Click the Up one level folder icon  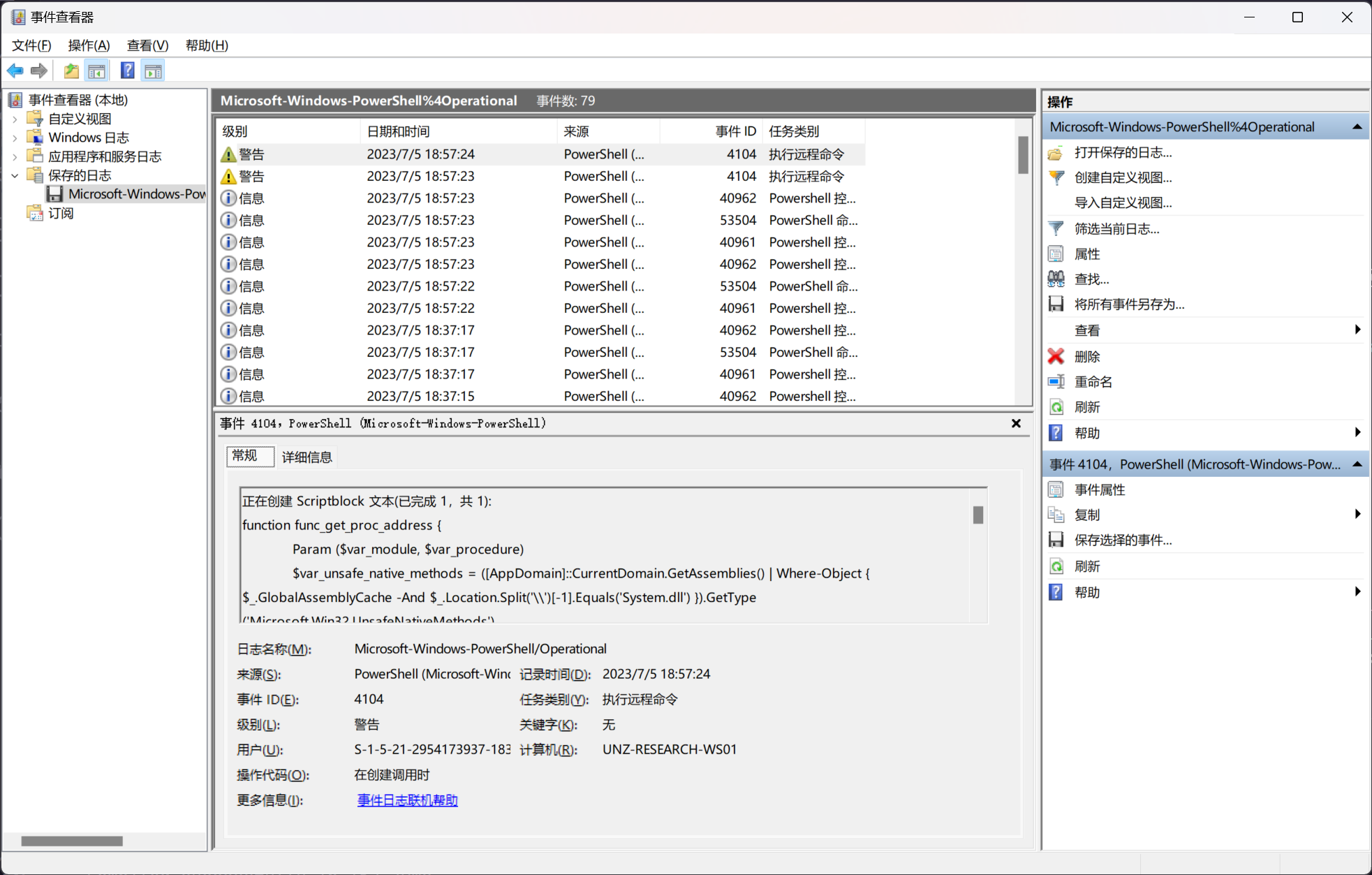71,71
